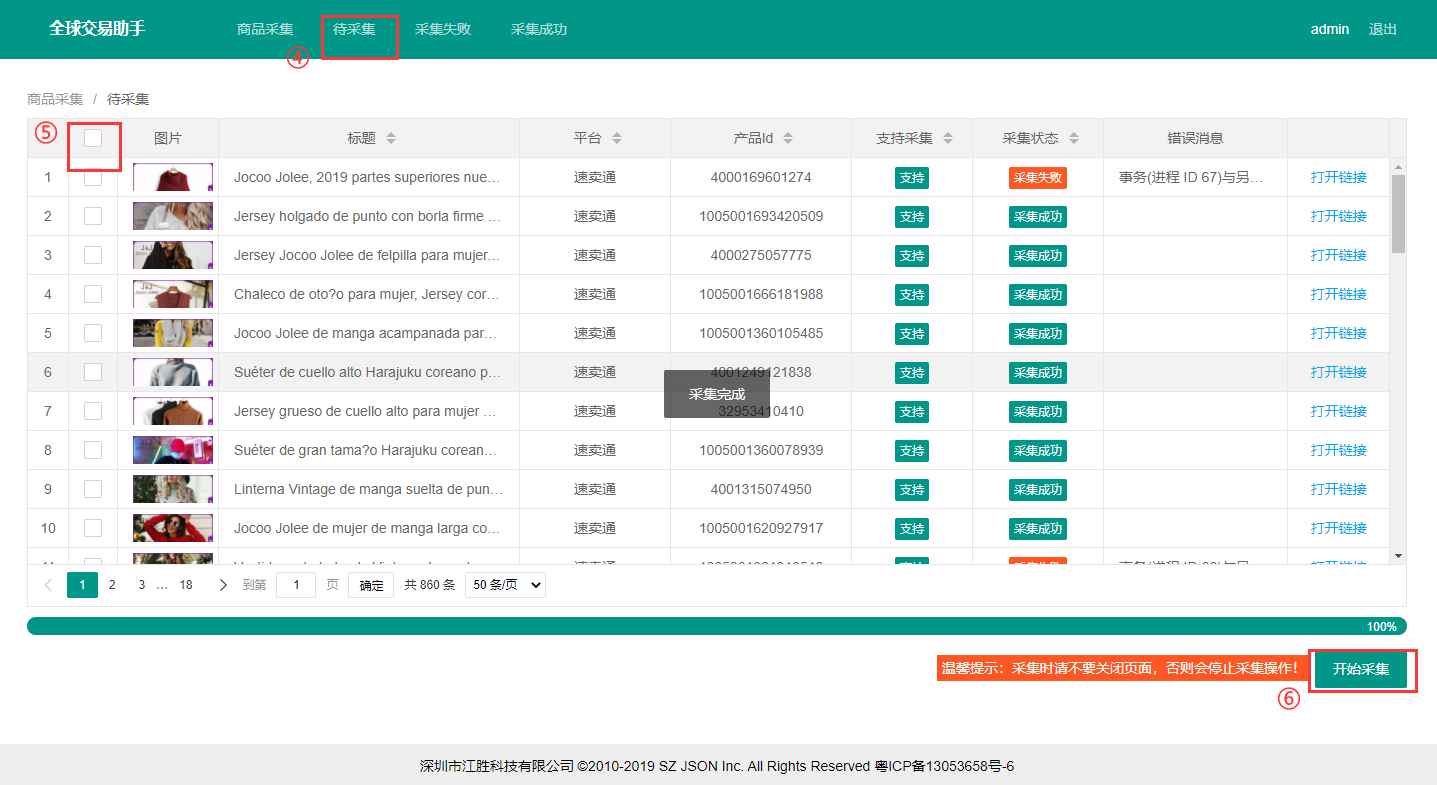Switch to the 采集成功 tab
The height and width of the screenshot is (785, 1437).
(x=539, y=29)
